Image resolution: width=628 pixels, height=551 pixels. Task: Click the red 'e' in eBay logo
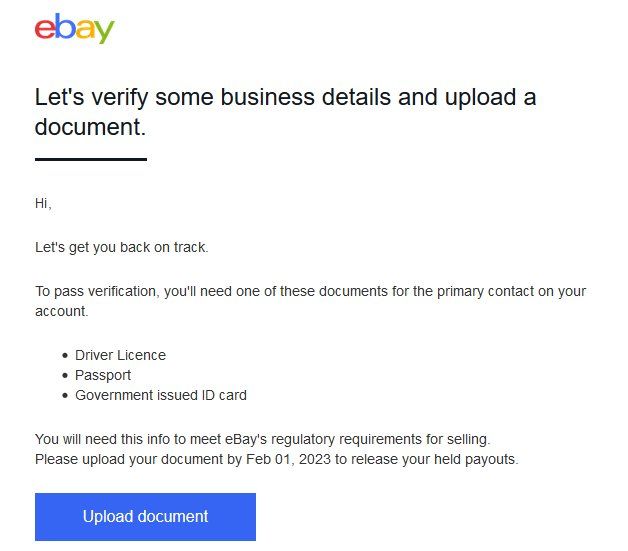pos(45,30)
